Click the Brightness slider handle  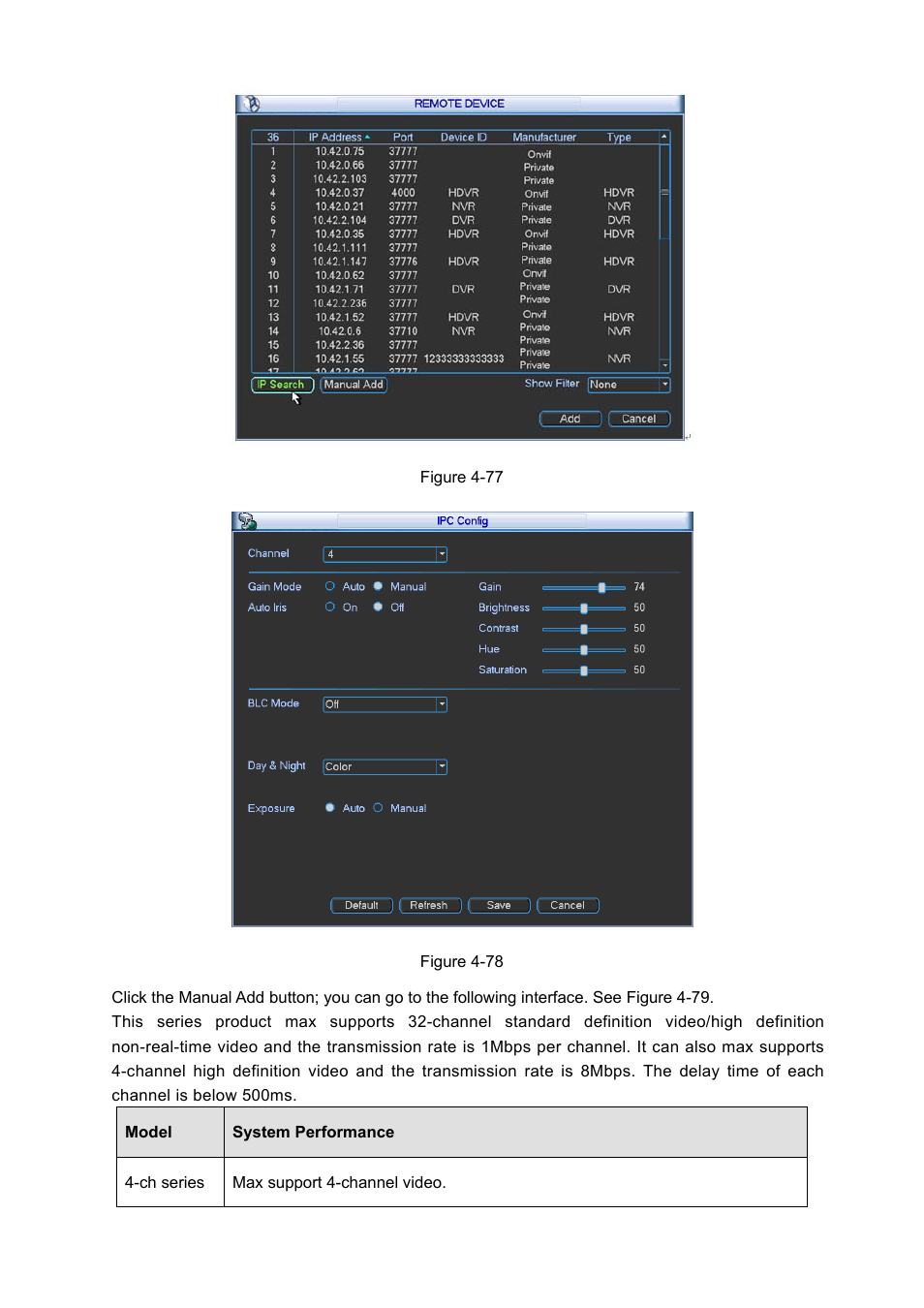pyautogui.click(x=584, y=608)
